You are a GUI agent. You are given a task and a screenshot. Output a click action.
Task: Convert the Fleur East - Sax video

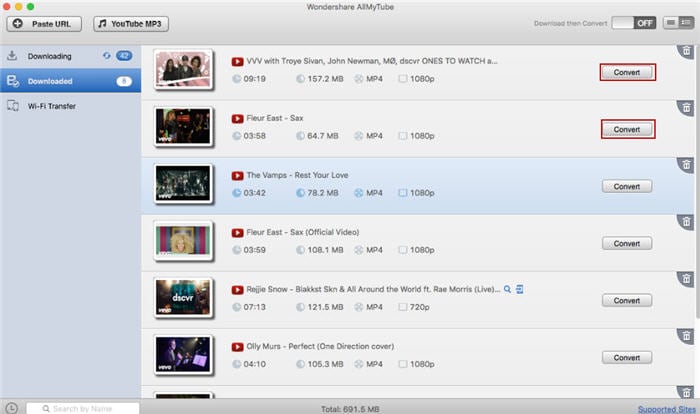[627, 129]
